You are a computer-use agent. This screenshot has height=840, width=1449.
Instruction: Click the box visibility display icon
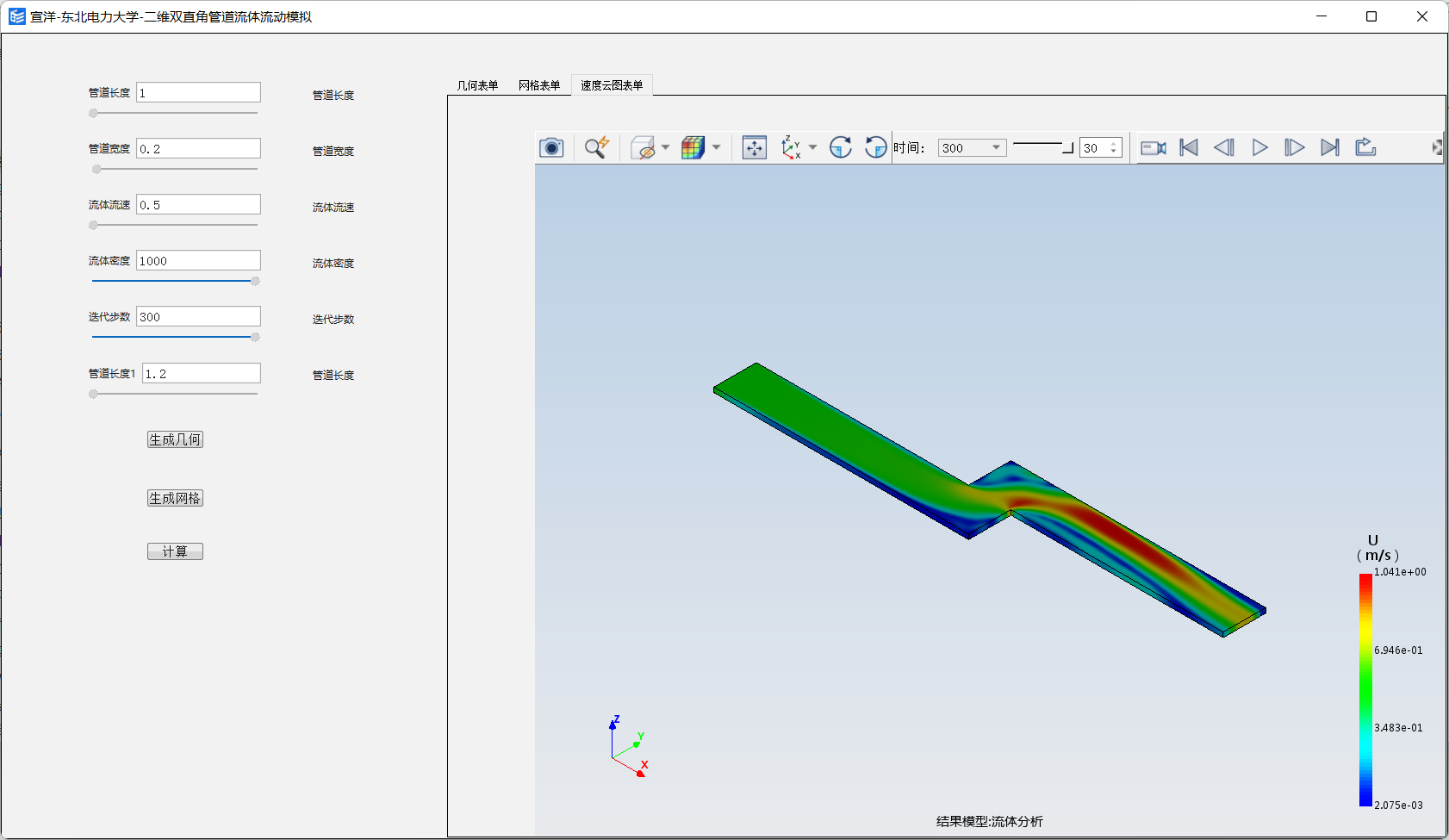point(643,148)
